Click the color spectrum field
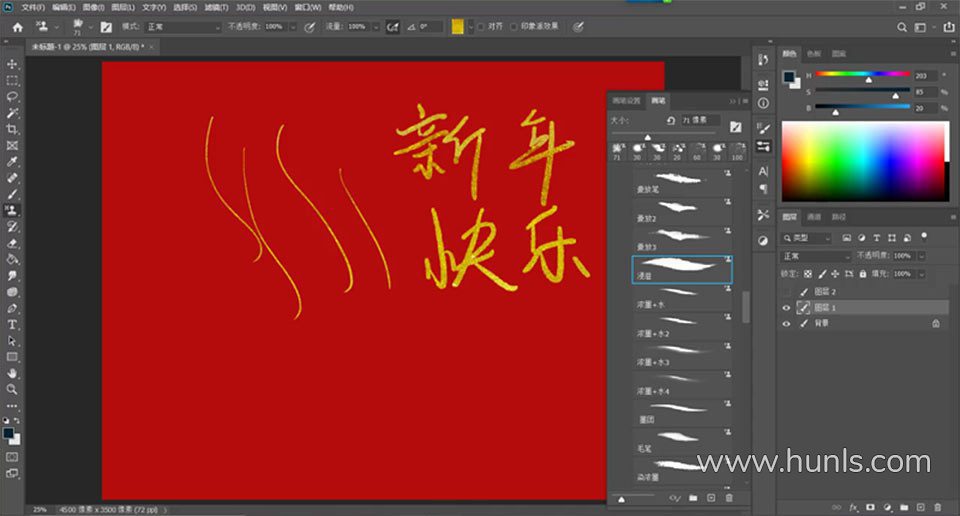 (x=864, y=161)
